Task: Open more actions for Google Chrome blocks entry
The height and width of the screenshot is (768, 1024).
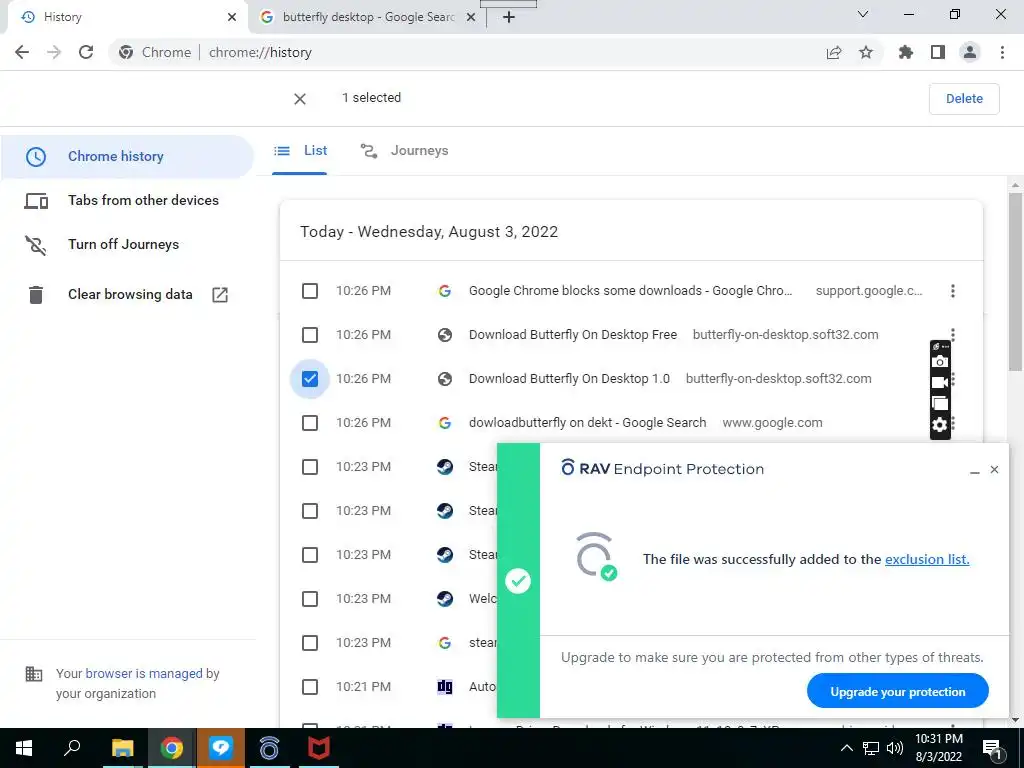Action: point(953,291)
